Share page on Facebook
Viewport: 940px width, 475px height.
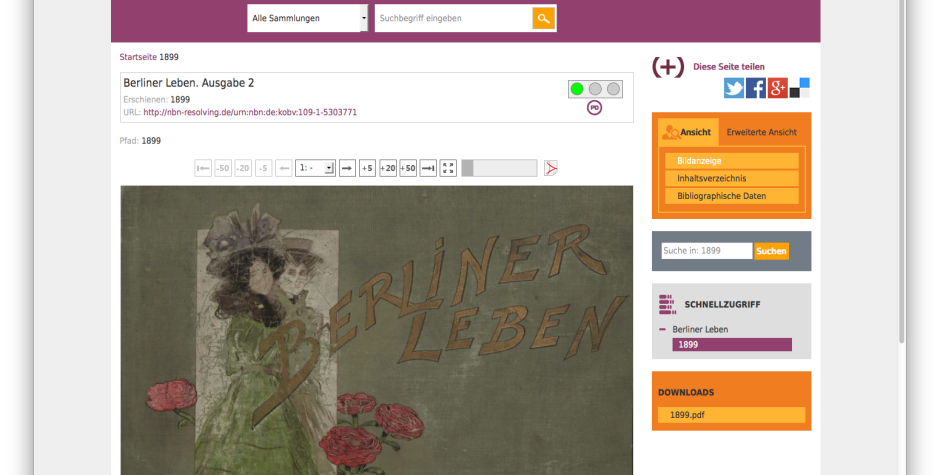755,88
